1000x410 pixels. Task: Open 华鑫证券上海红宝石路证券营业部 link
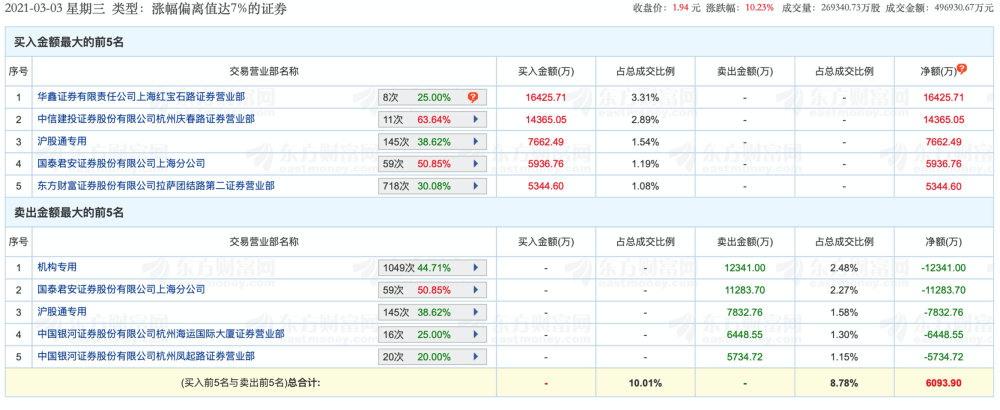(141, 98)
